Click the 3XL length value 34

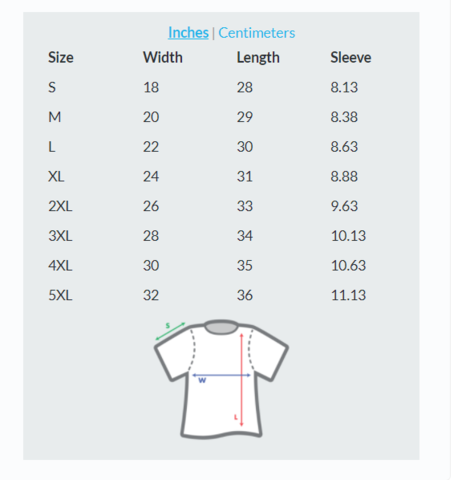point(245,236)
